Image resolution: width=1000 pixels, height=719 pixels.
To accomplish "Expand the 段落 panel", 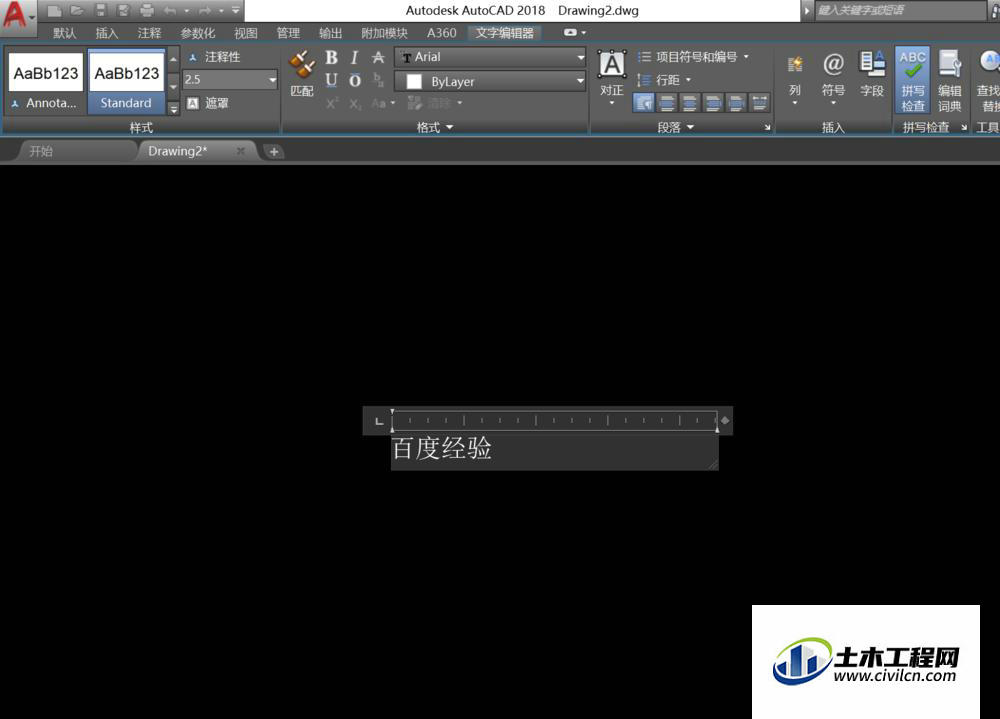I will pyautogui.click(x=675, y=127).
